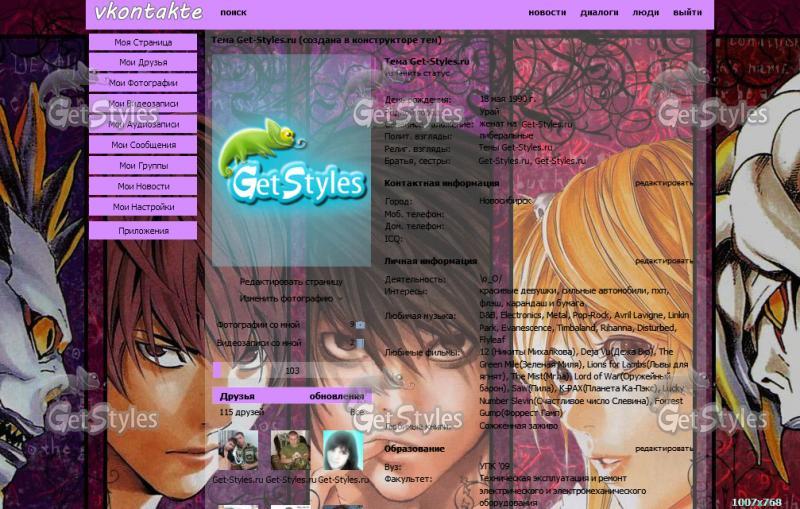
Task: Click third friend thumbnail with dark hair
Action: point(343,450)
